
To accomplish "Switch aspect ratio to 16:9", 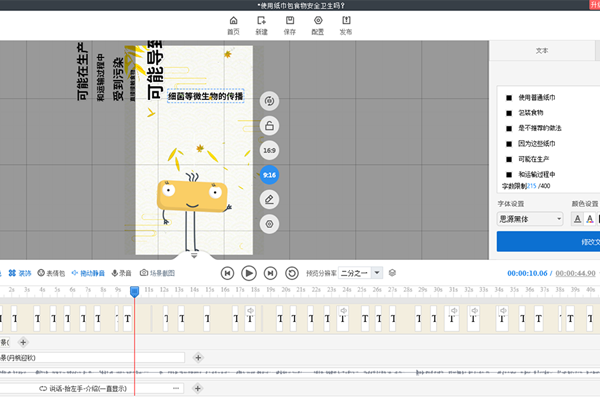I will click(269, 150).
